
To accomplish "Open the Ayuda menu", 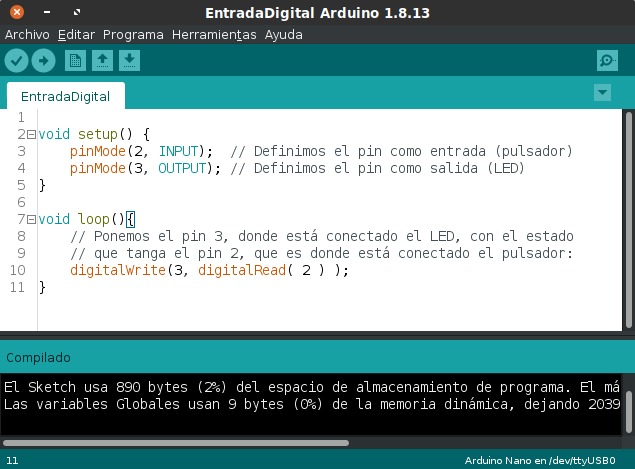I will 284,34.
